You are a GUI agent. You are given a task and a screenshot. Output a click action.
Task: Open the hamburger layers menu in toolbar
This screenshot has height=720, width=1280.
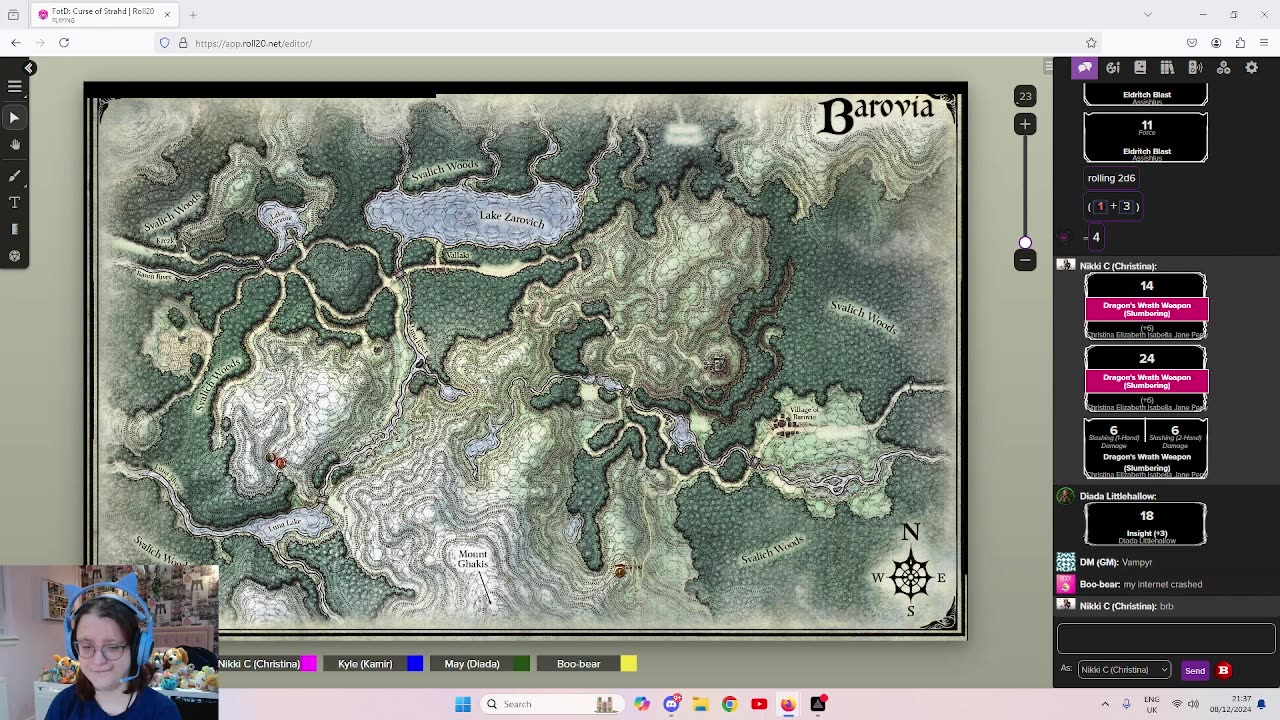[15, 87]
